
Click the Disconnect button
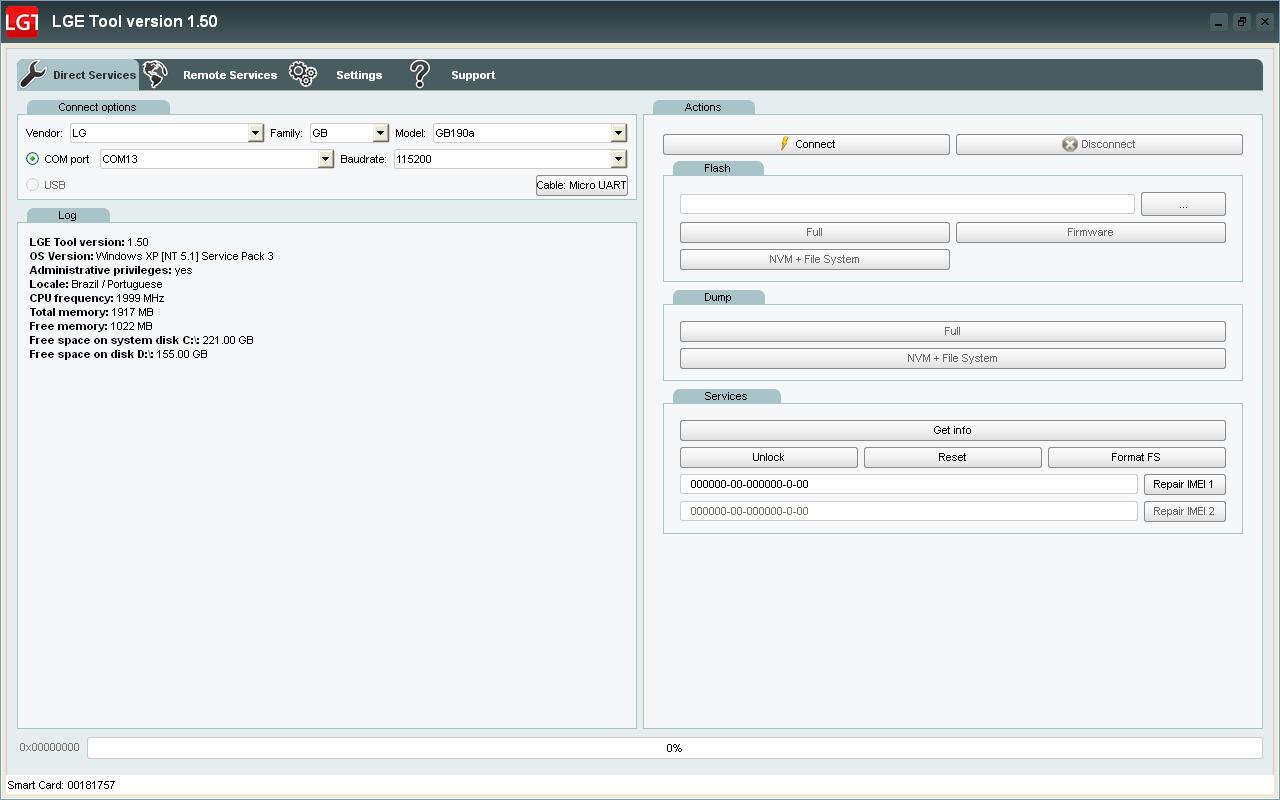coord(1099,144)
